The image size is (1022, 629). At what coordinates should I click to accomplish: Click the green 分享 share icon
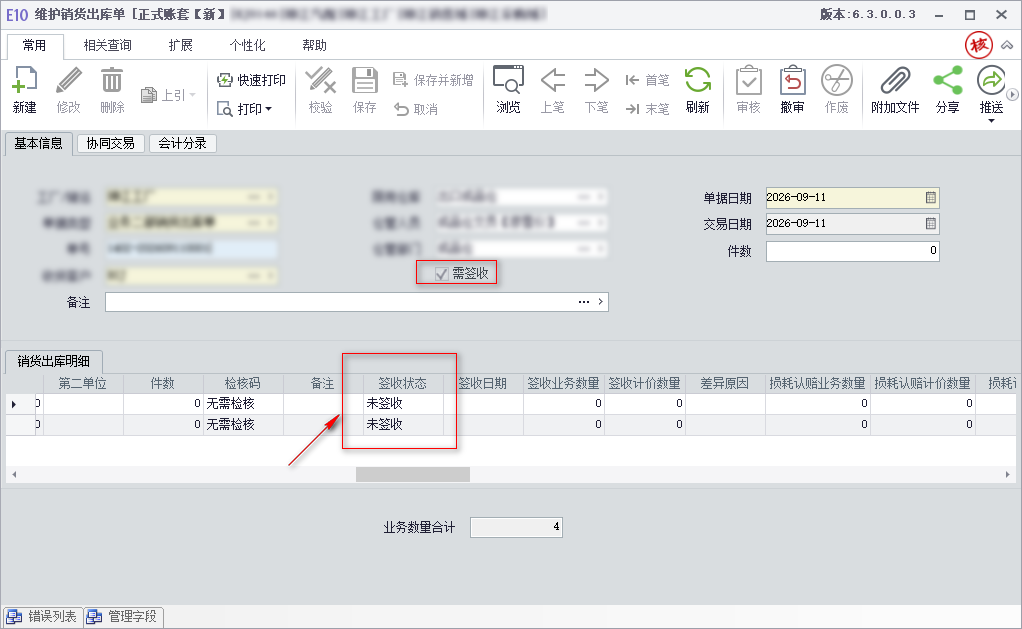(x=948, y=81)
